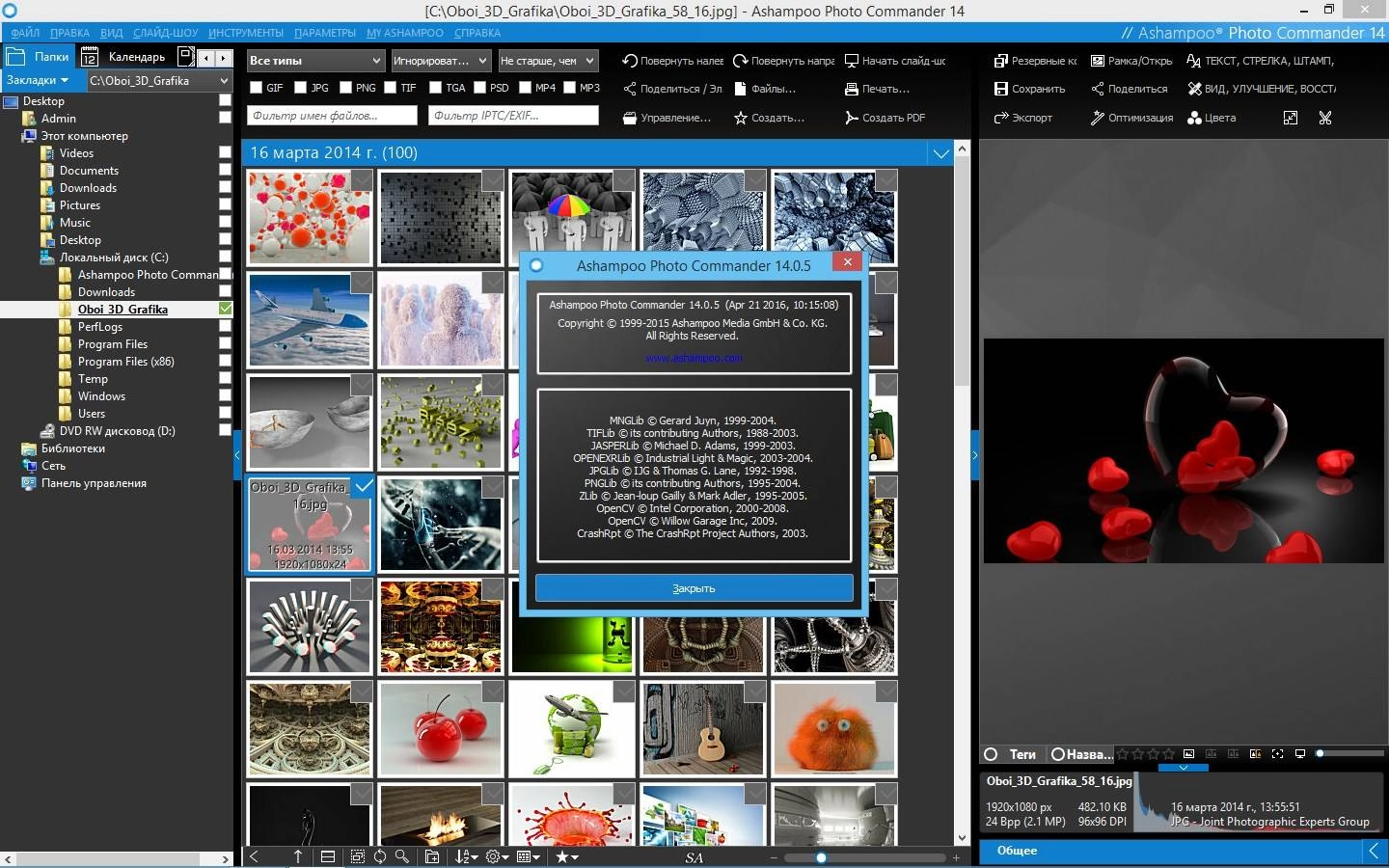Click the crop scissors icon
1389x868 pixels.
1325,118
